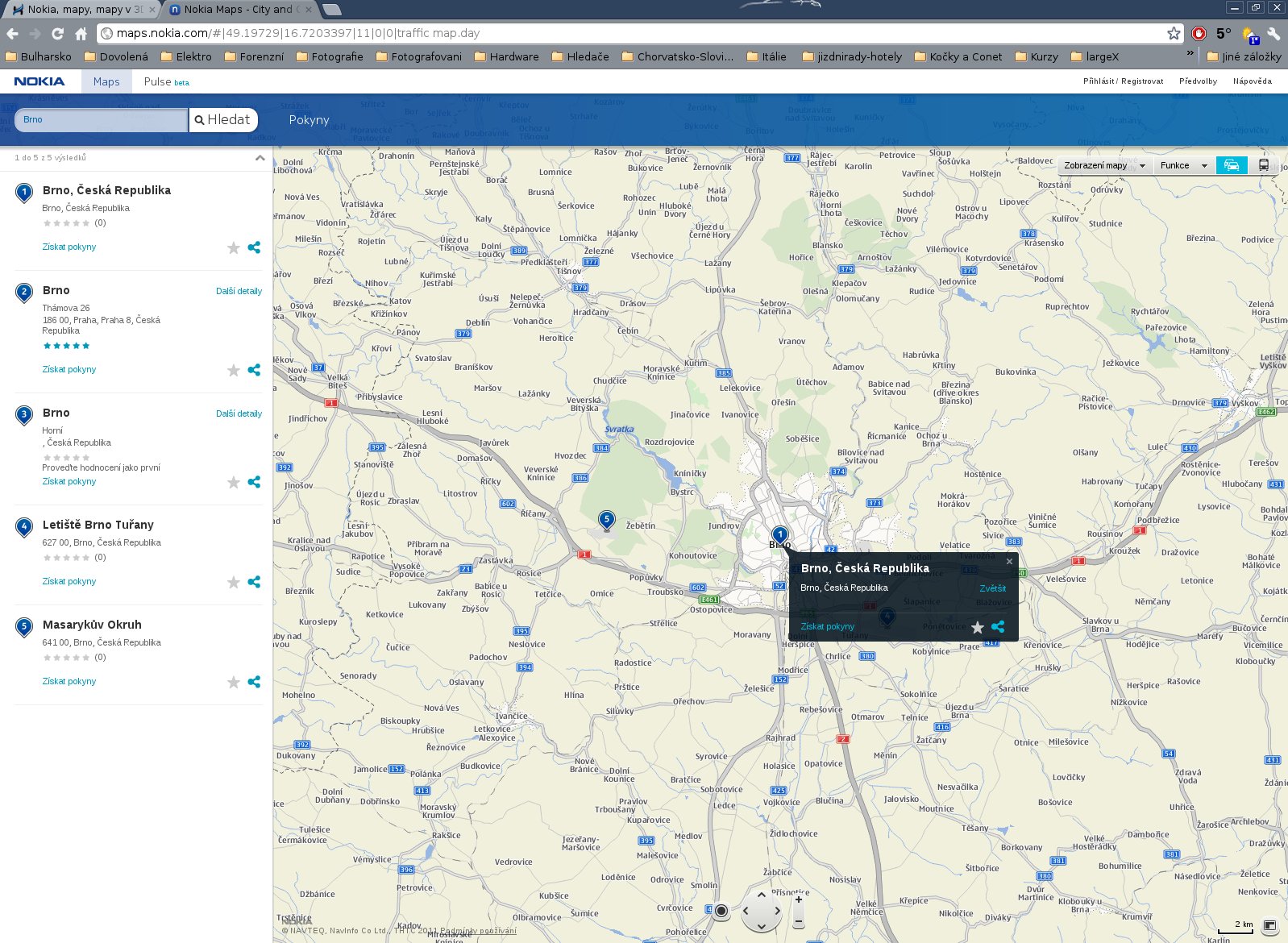Viewport: 1288px width, 943px height.
Task: Click Získat pokyny in the map popup
Action: click(827, 626)
